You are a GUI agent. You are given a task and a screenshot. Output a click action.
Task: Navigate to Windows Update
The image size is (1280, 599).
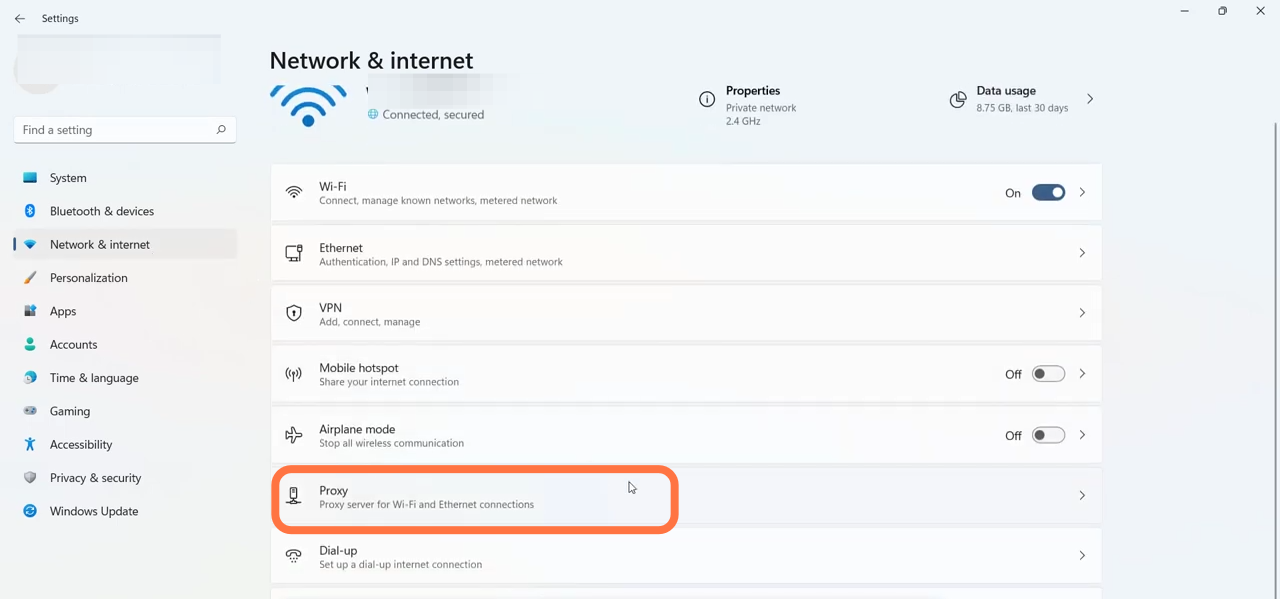click(125, 511)
